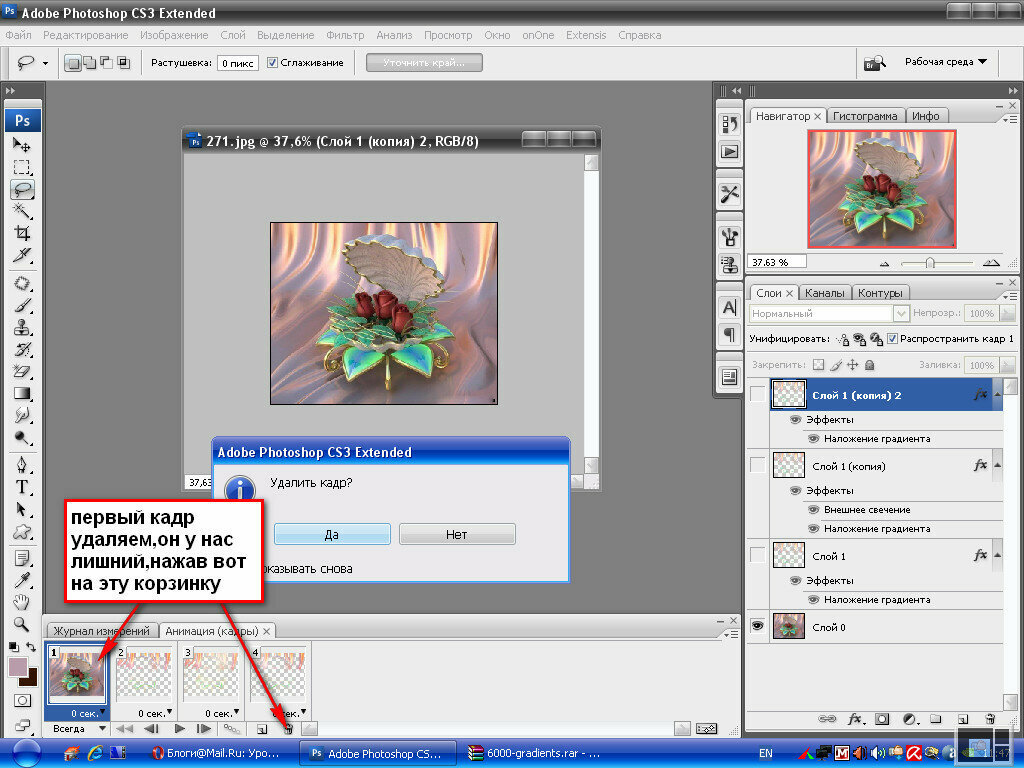1024x768 pixels.
Task: Play the frame animation
Action: click(180, 729)
